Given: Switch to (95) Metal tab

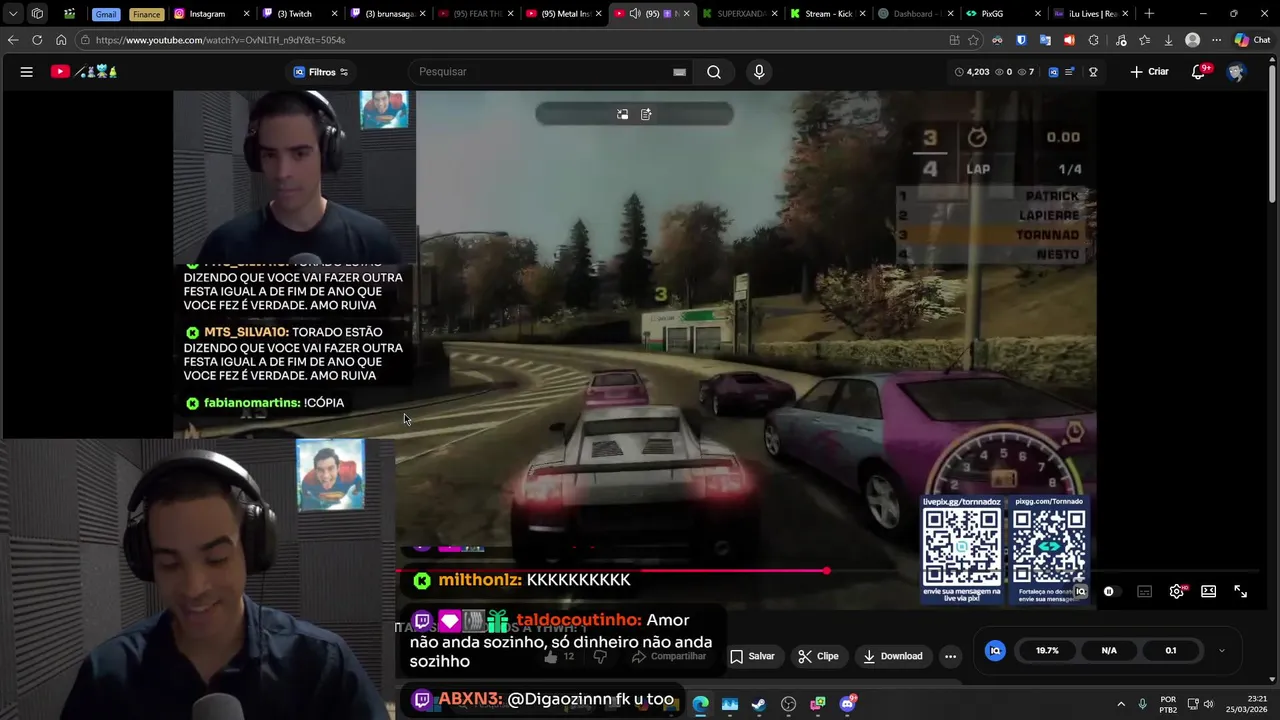Looking at the screenshot, I should (562, 14).
